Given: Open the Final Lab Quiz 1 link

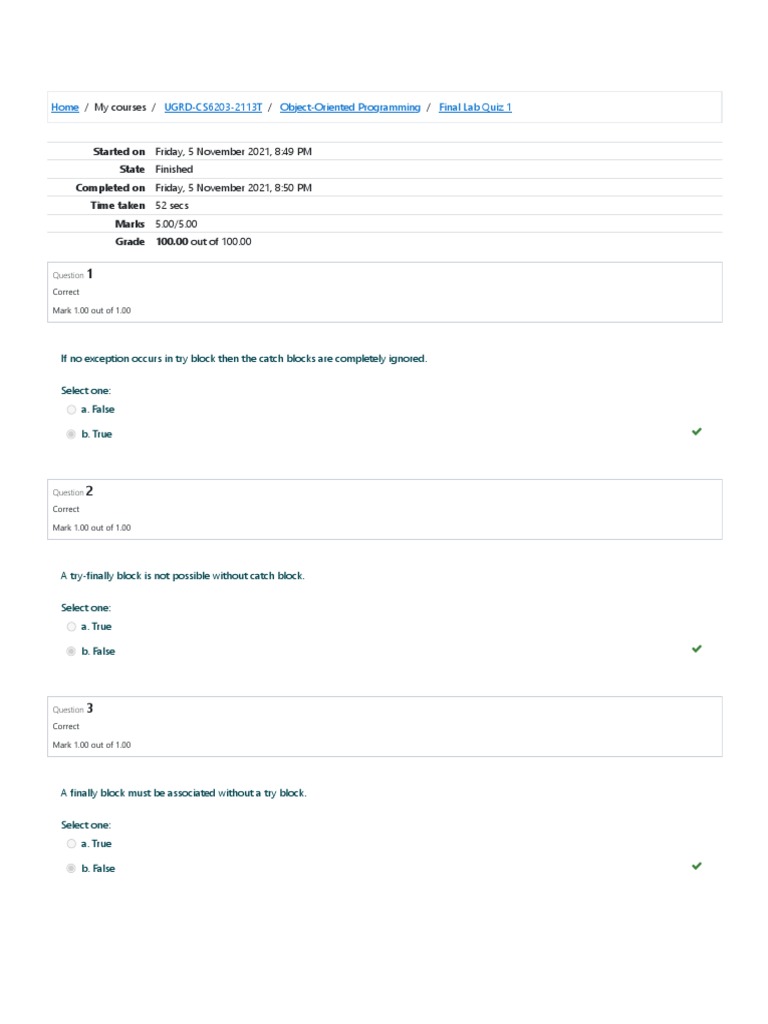Looking at the screenshot, I should [475, 107].
